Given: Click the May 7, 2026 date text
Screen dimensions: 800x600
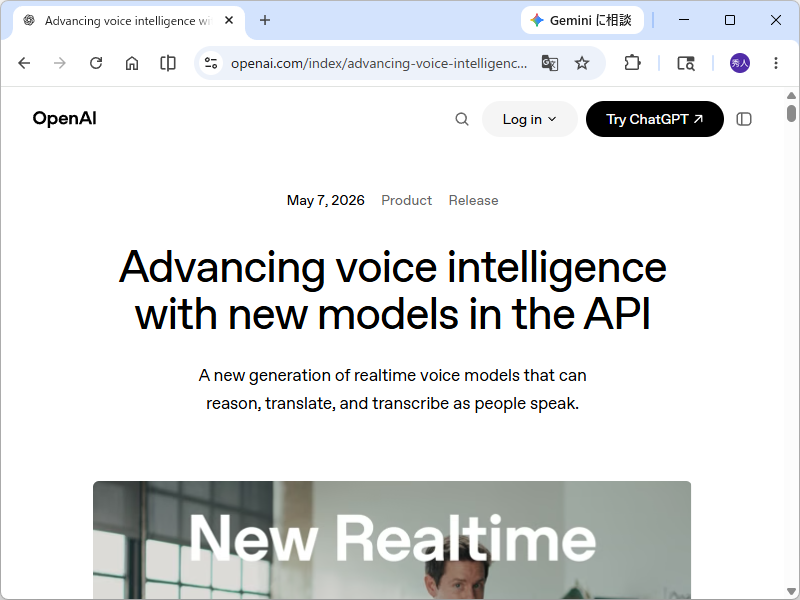Looking at the screenshot, I should [326, 201].
